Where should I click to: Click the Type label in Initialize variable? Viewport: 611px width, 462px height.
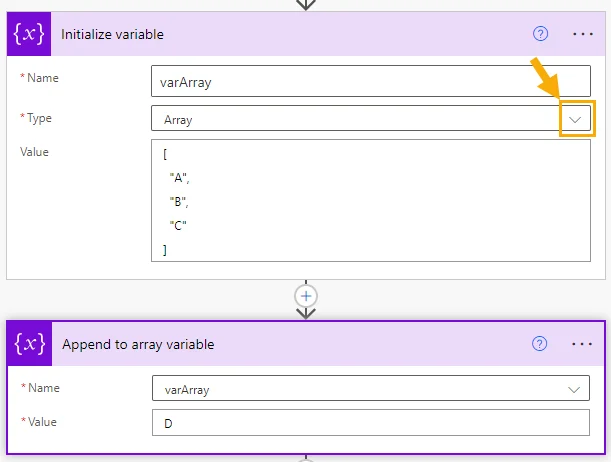point(39,118)
